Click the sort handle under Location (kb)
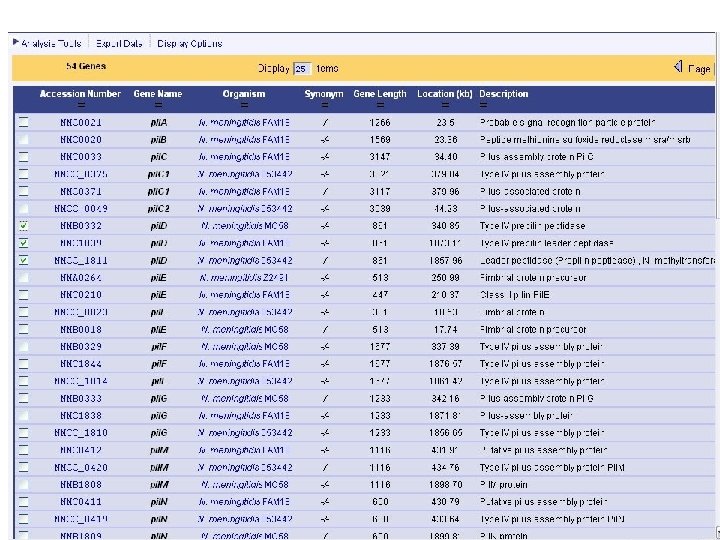The width and height of the screenshot is (720, 540). click(444, 105)
